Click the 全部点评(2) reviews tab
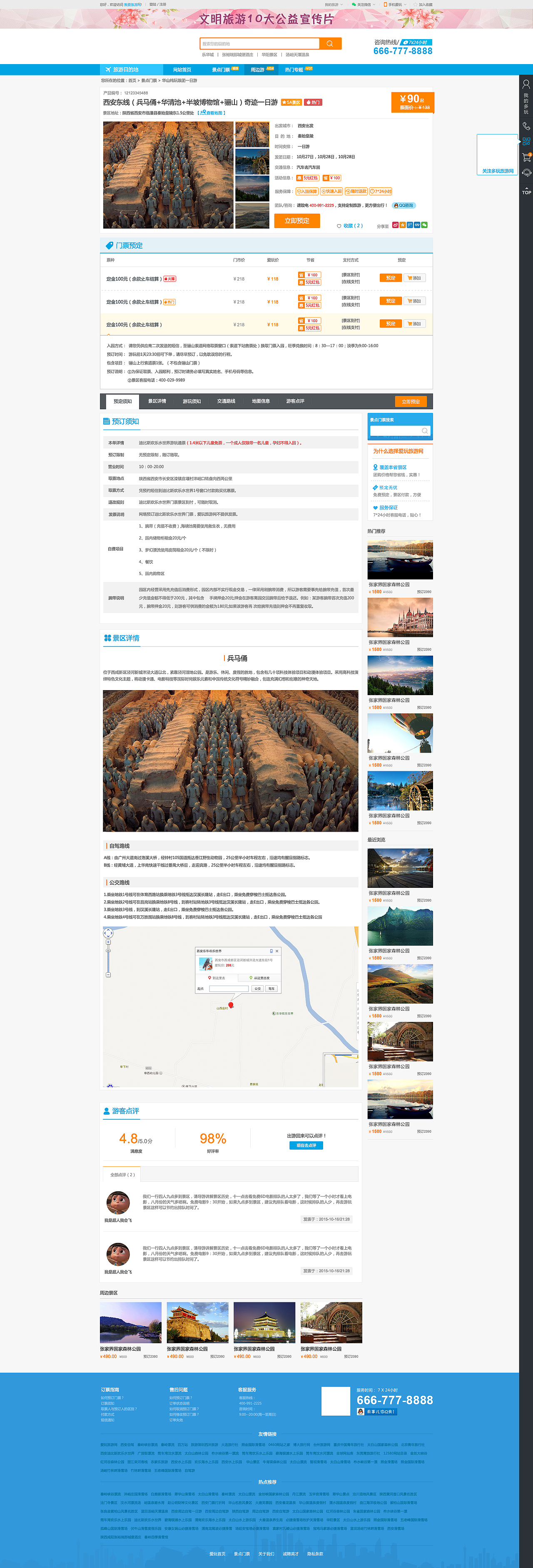The width and height of the screenshot is (533, 1568). pos(122,1175)
